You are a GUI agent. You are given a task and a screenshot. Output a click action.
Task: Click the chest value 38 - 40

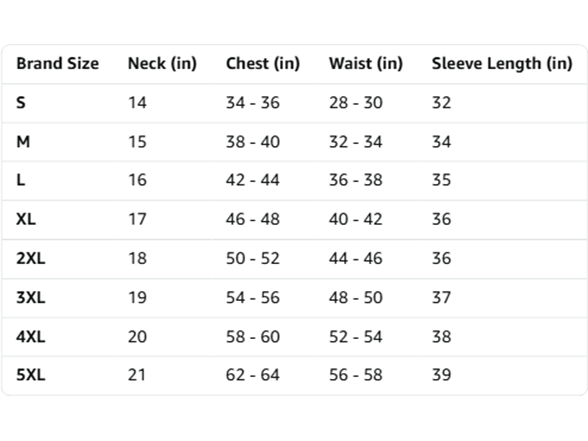coord(253,142)
